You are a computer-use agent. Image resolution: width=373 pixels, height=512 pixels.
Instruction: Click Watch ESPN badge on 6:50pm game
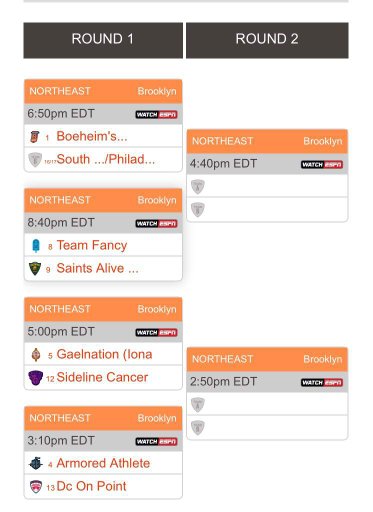click(x=156, y=115)
